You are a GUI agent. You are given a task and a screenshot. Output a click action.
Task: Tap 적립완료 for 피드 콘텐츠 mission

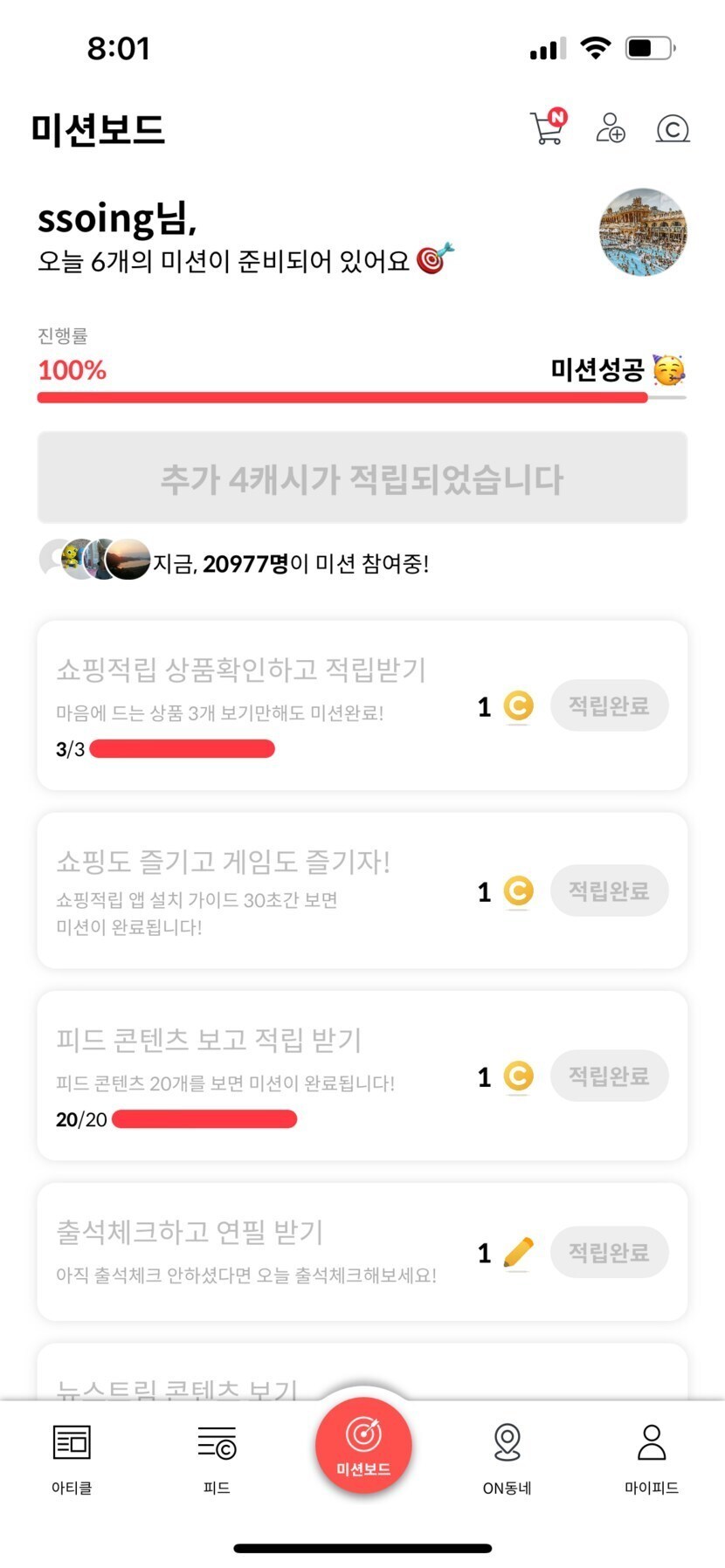coord(609,1076)
